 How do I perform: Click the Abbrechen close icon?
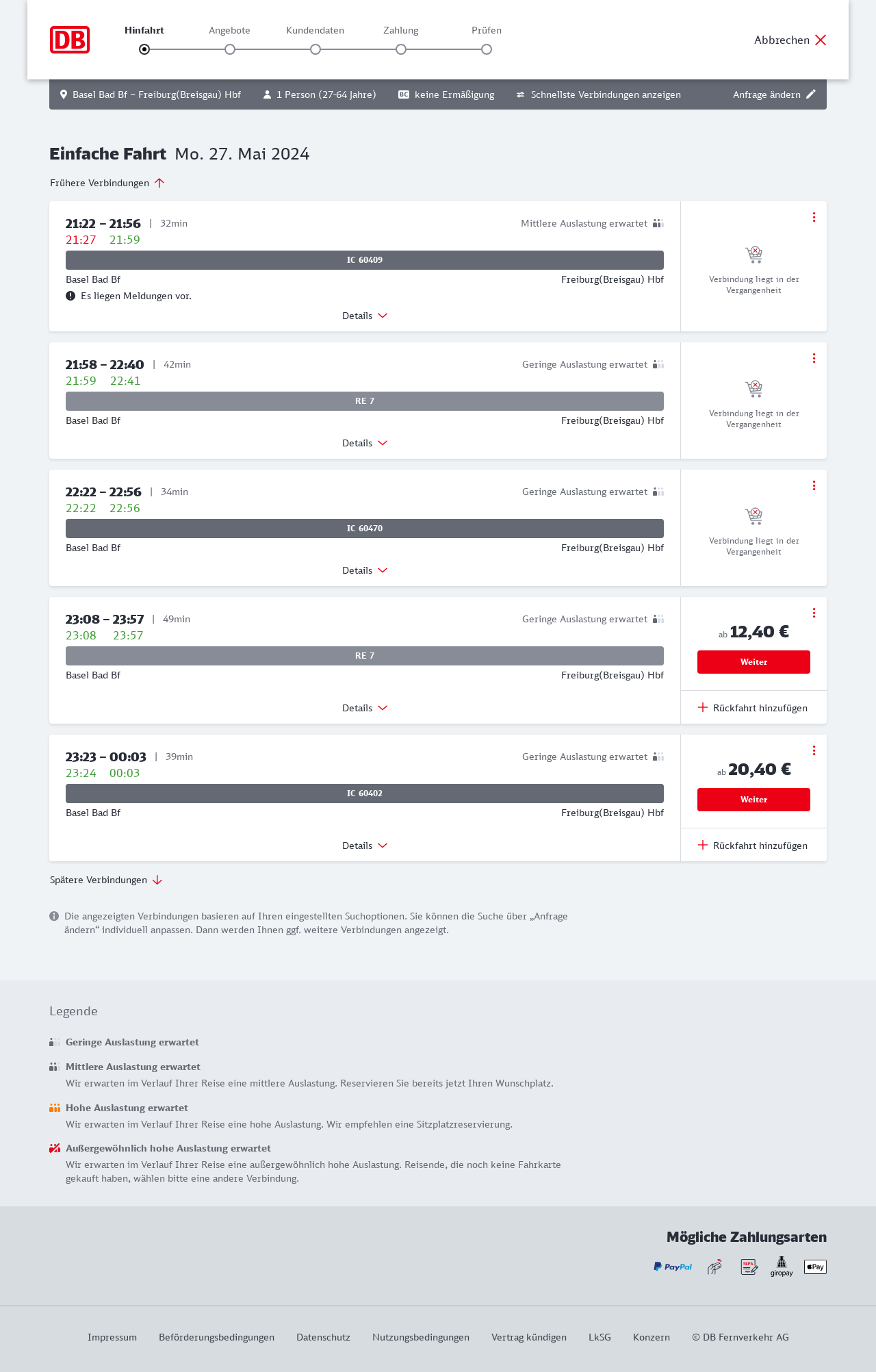tap(821, 40)
